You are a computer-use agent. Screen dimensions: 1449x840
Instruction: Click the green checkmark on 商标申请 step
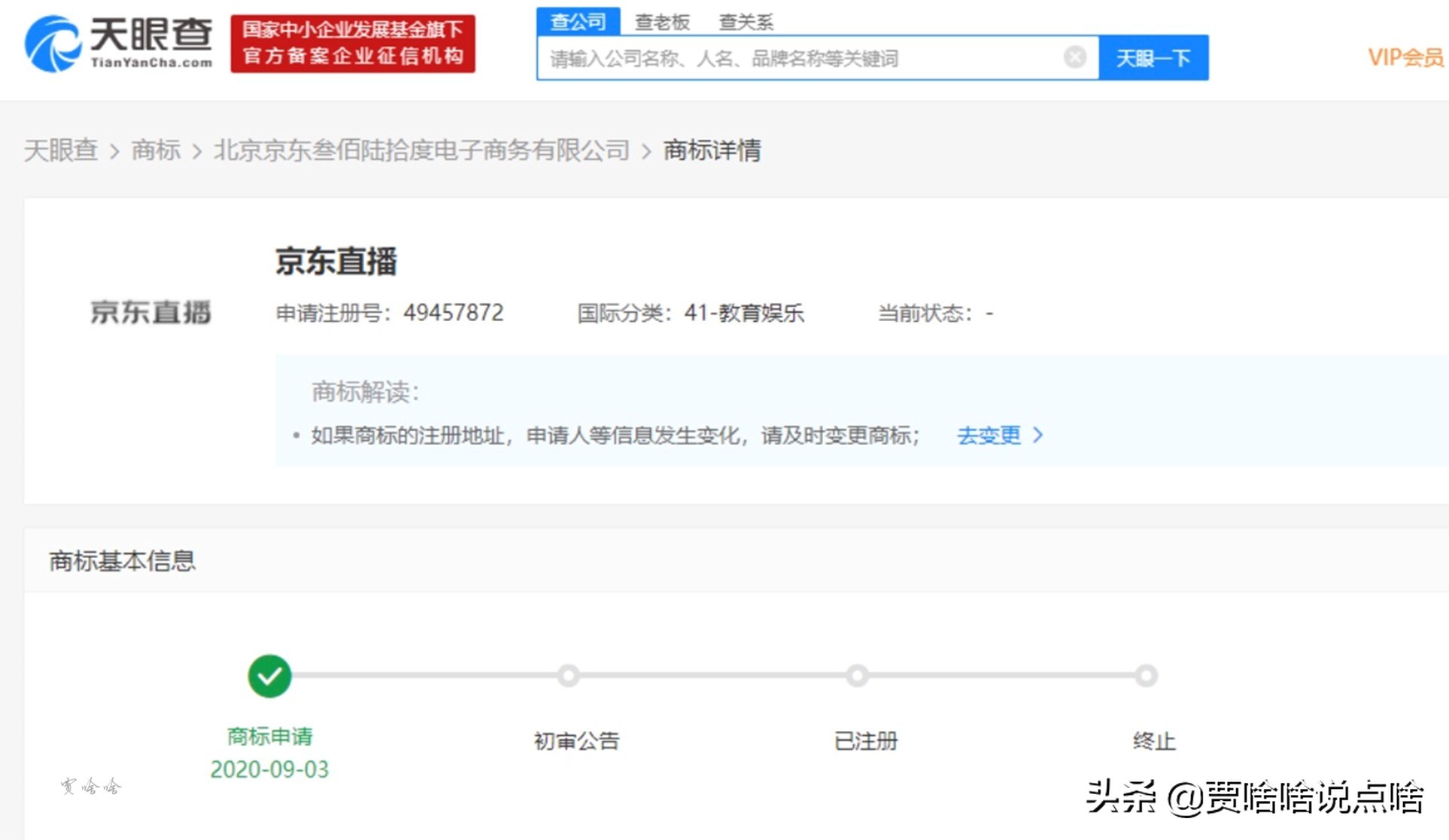pos(269,675)
